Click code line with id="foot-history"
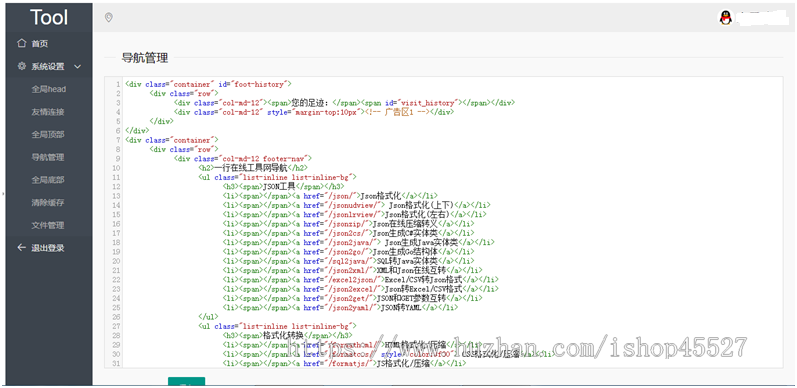797x388 pixels. [208, 84]
